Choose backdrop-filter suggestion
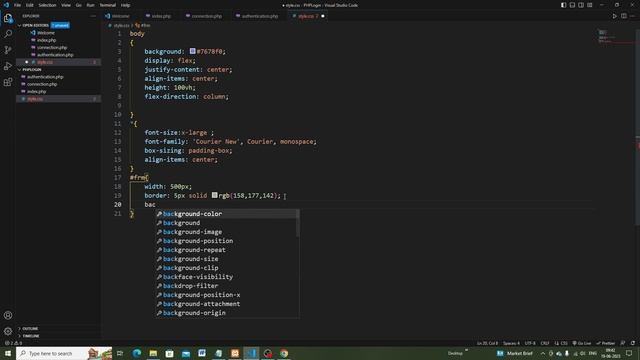 pyautogui.click(x=227, y=286)
